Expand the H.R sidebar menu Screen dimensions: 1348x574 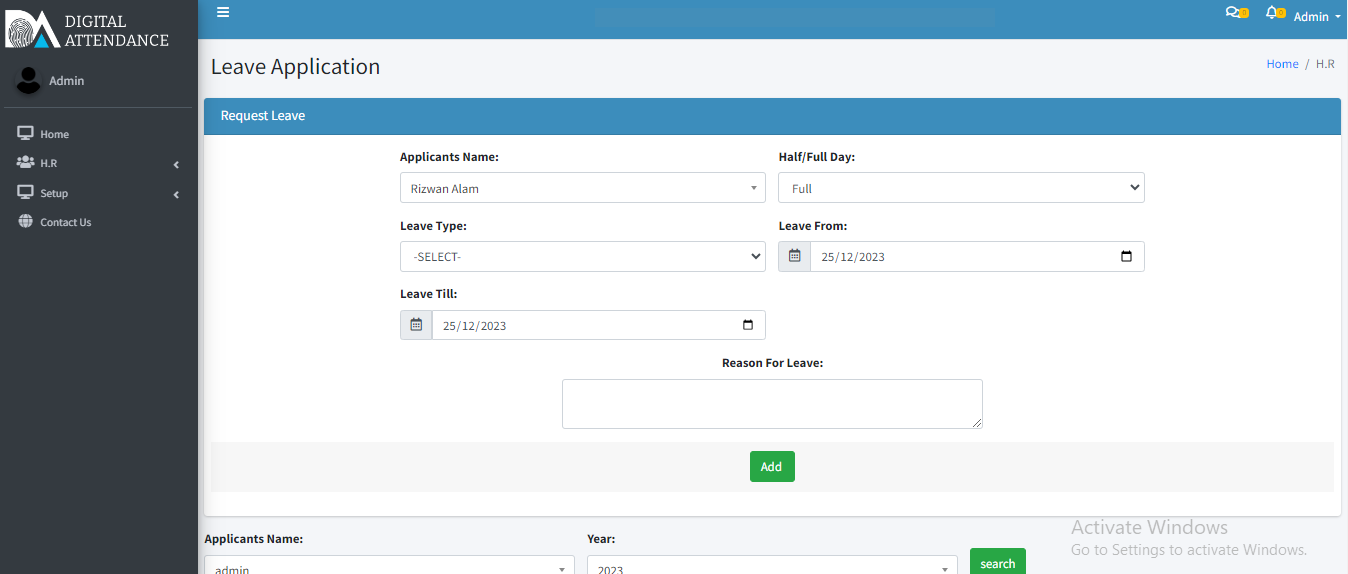pos(96,163)
